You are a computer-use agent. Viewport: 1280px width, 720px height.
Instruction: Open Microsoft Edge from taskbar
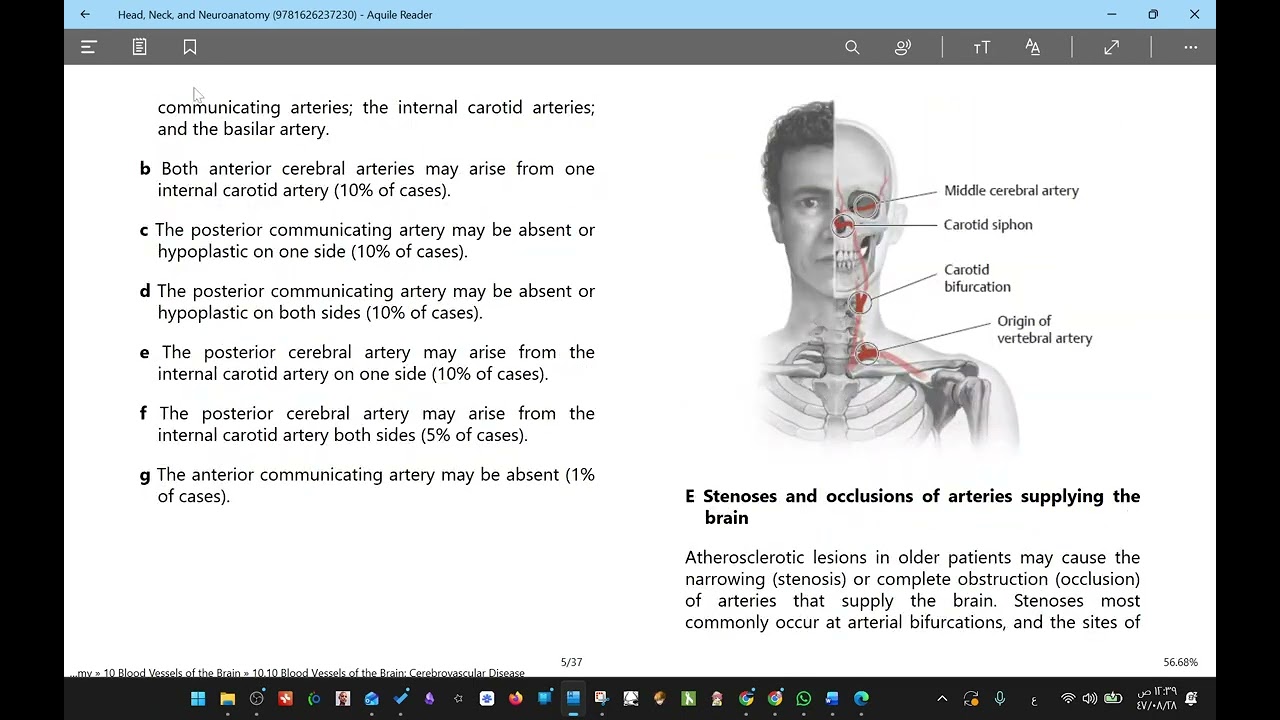[861, 698]
